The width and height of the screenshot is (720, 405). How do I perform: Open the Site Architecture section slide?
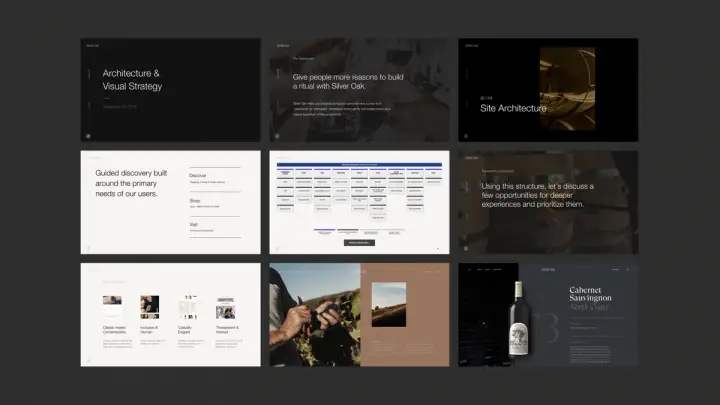(548, 90)
